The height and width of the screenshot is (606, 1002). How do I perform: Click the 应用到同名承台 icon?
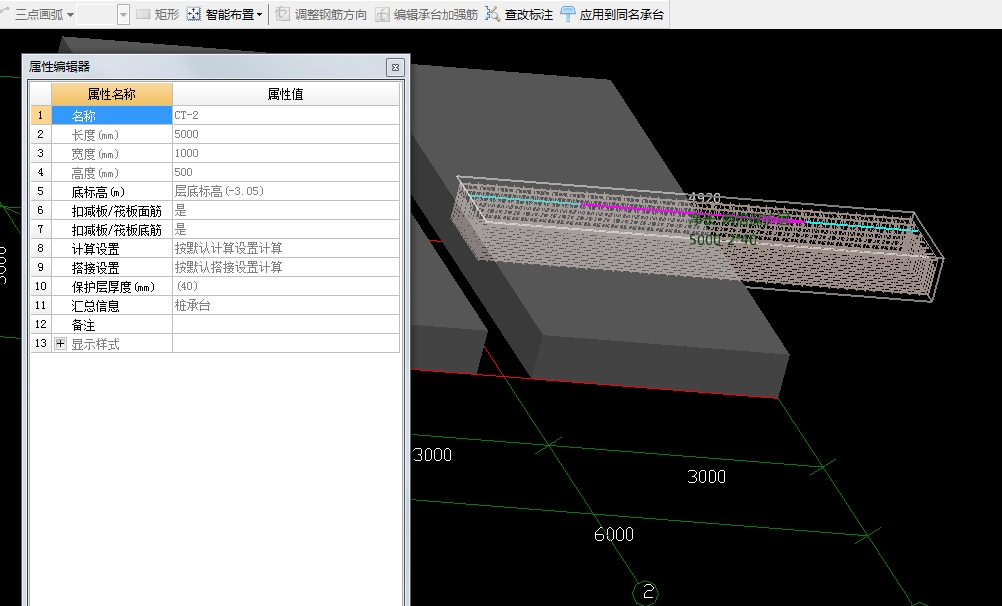point(567,14)
